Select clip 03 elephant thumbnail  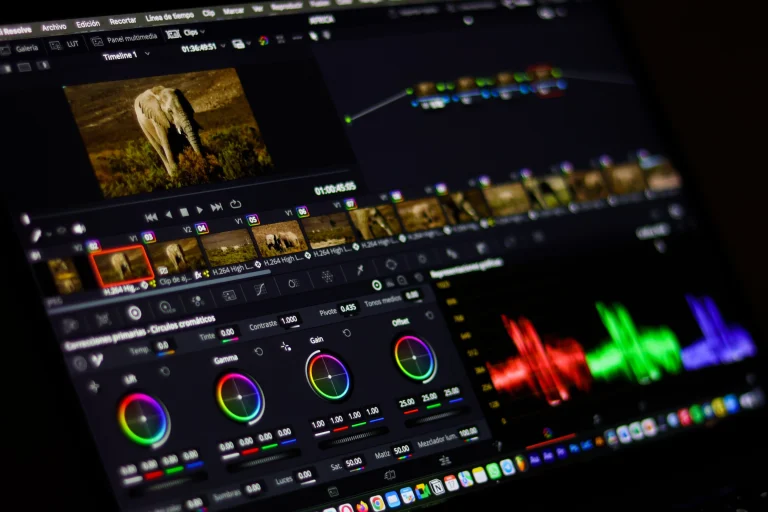pos(175,256)
